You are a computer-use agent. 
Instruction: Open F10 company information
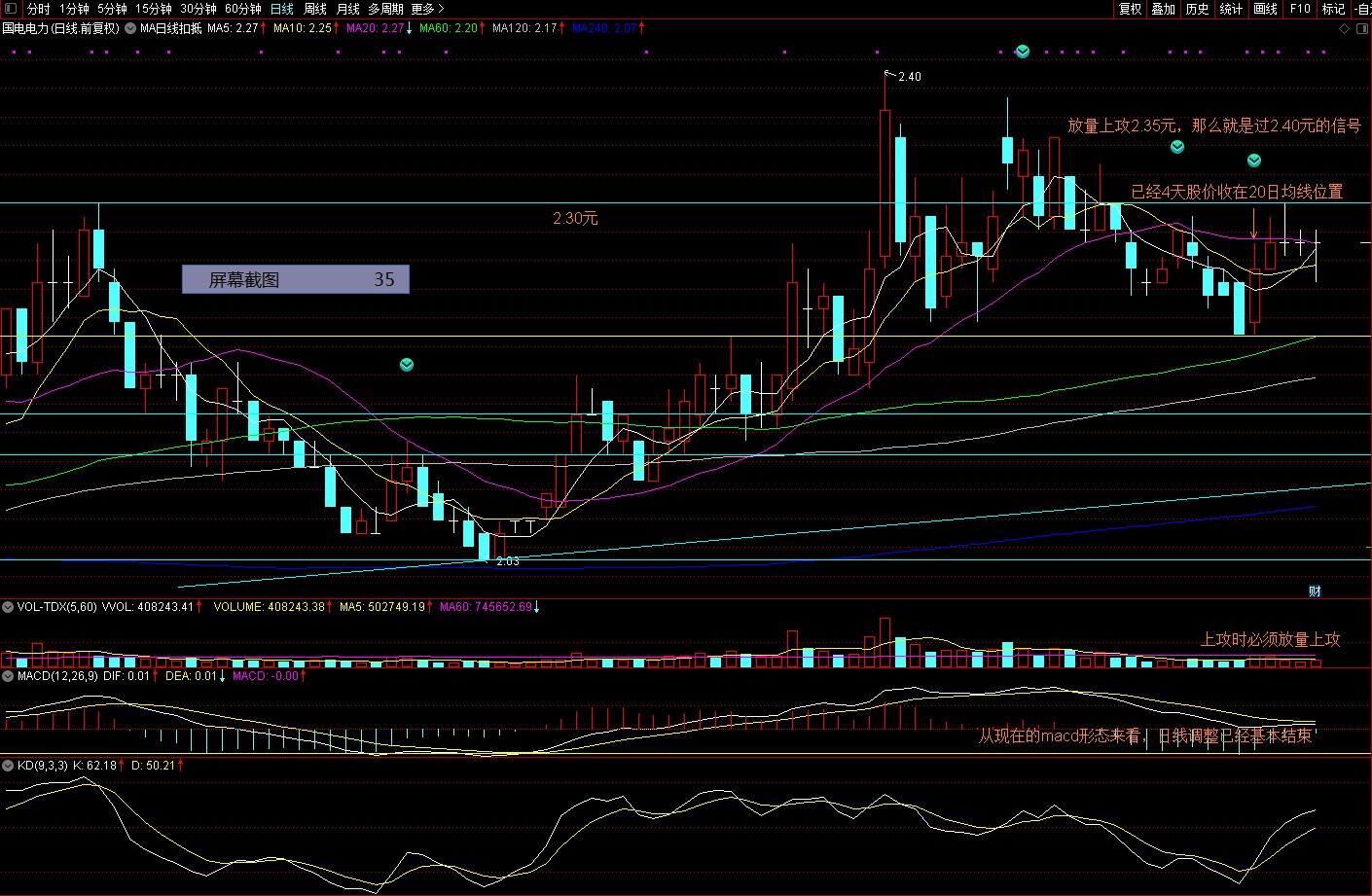(1300, 9)
